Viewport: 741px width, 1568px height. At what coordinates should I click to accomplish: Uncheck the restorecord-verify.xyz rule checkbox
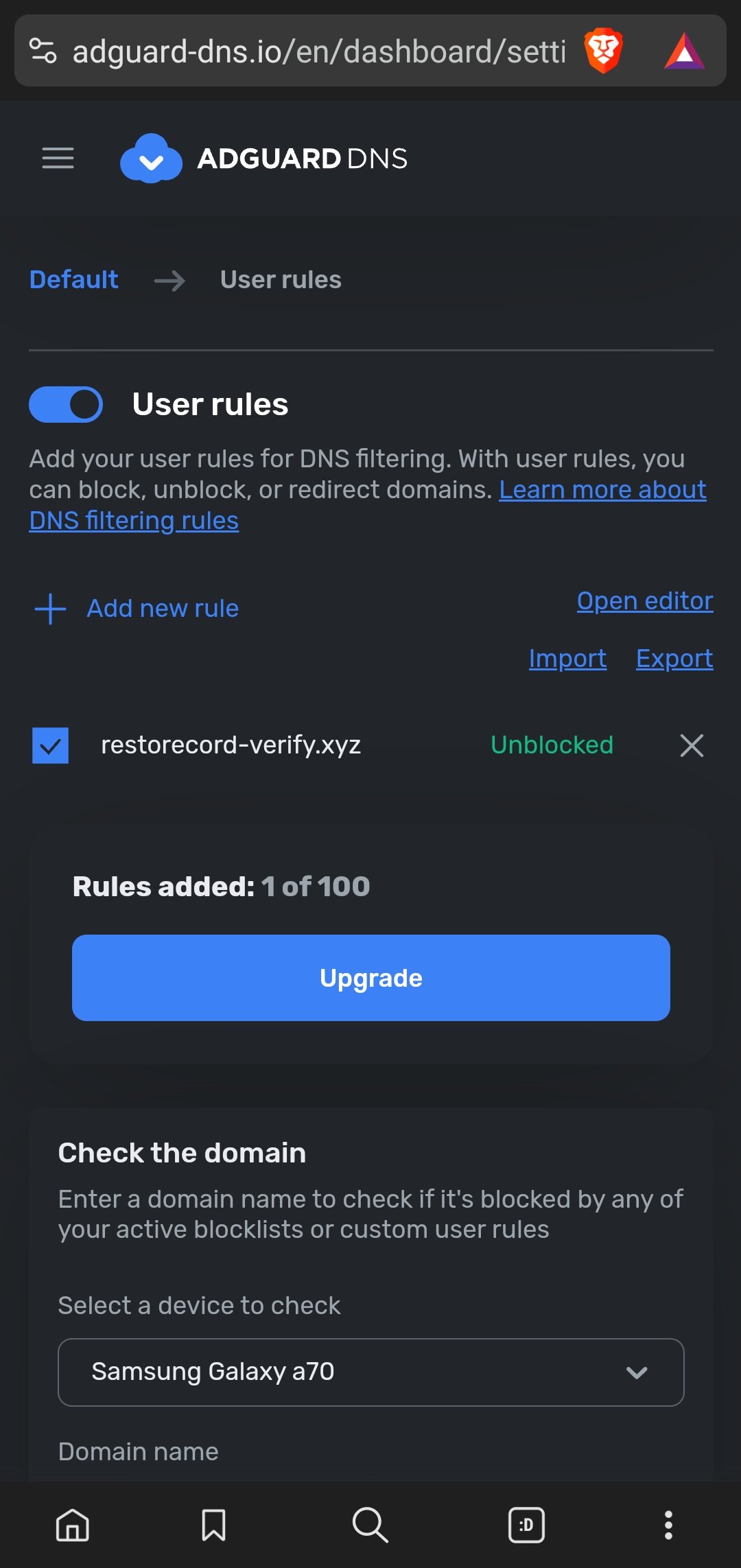tap(50, 745)
